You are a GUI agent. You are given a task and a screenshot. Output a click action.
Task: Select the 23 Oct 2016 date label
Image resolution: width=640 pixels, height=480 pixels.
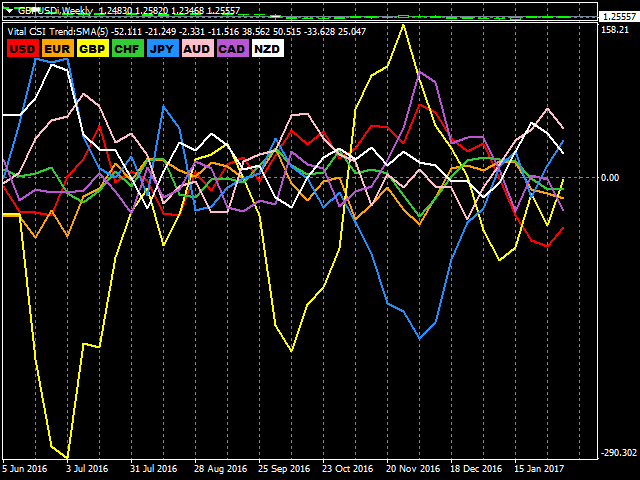pyautogui.click(x=348, y=469)
